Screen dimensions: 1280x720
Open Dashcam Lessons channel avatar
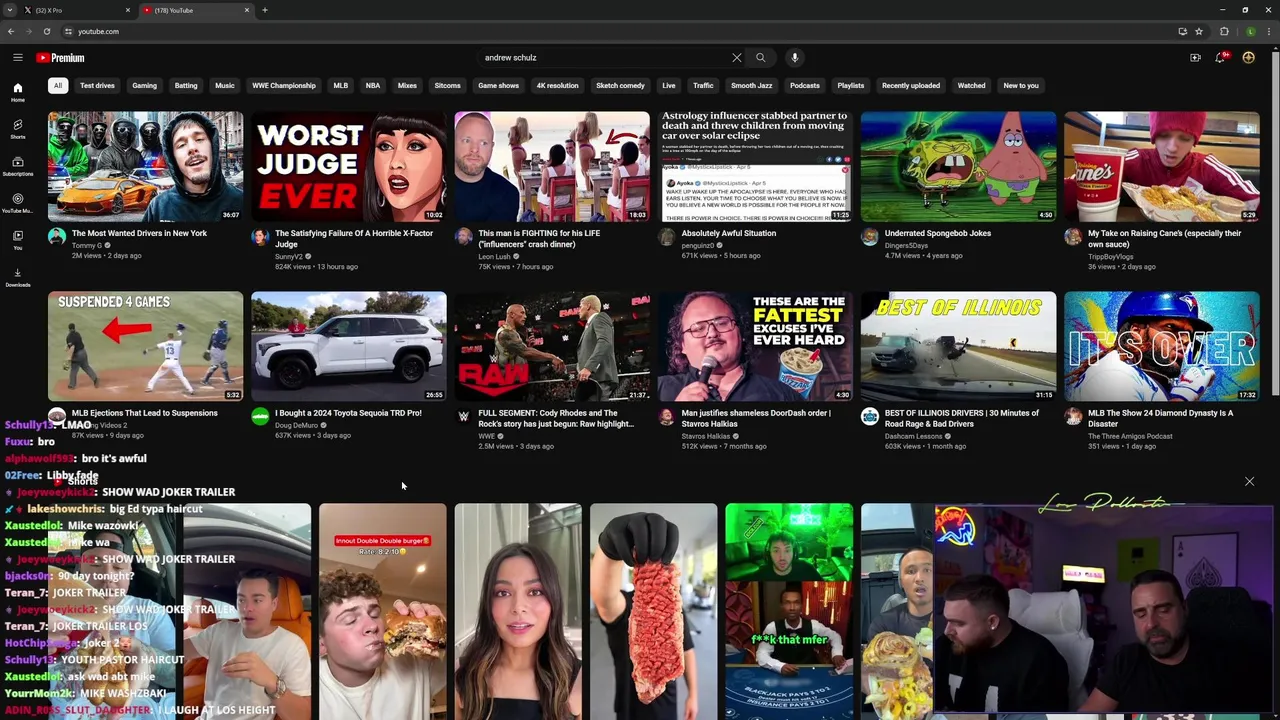[870, 417]
